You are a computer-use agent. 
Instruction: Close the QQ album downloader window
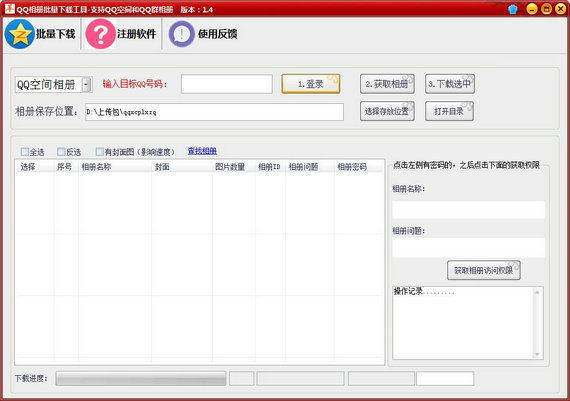tap(561, 9)
